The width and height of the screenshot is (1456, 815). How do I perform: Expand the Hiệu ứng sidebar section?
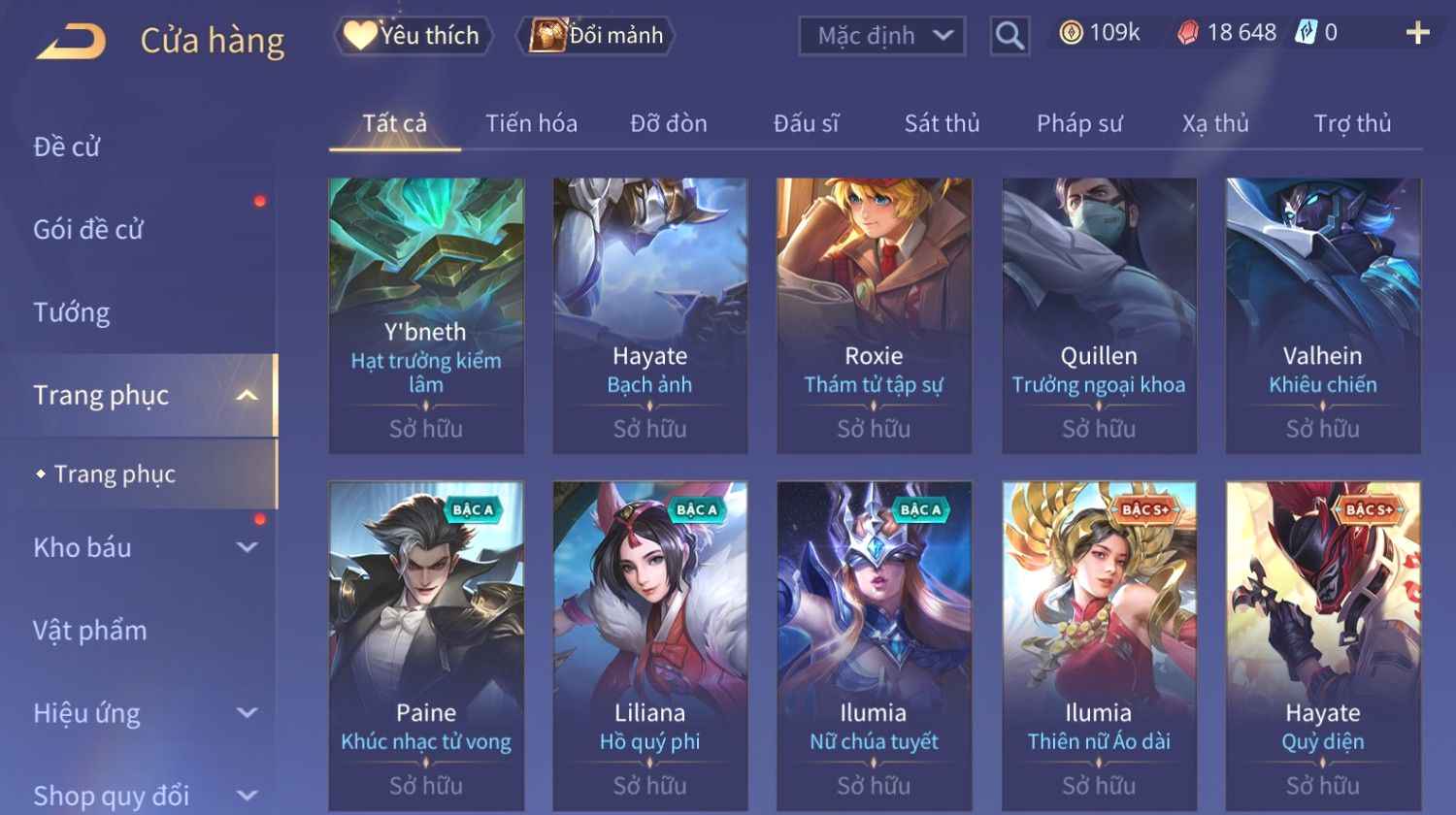click(x=248, y=713)
